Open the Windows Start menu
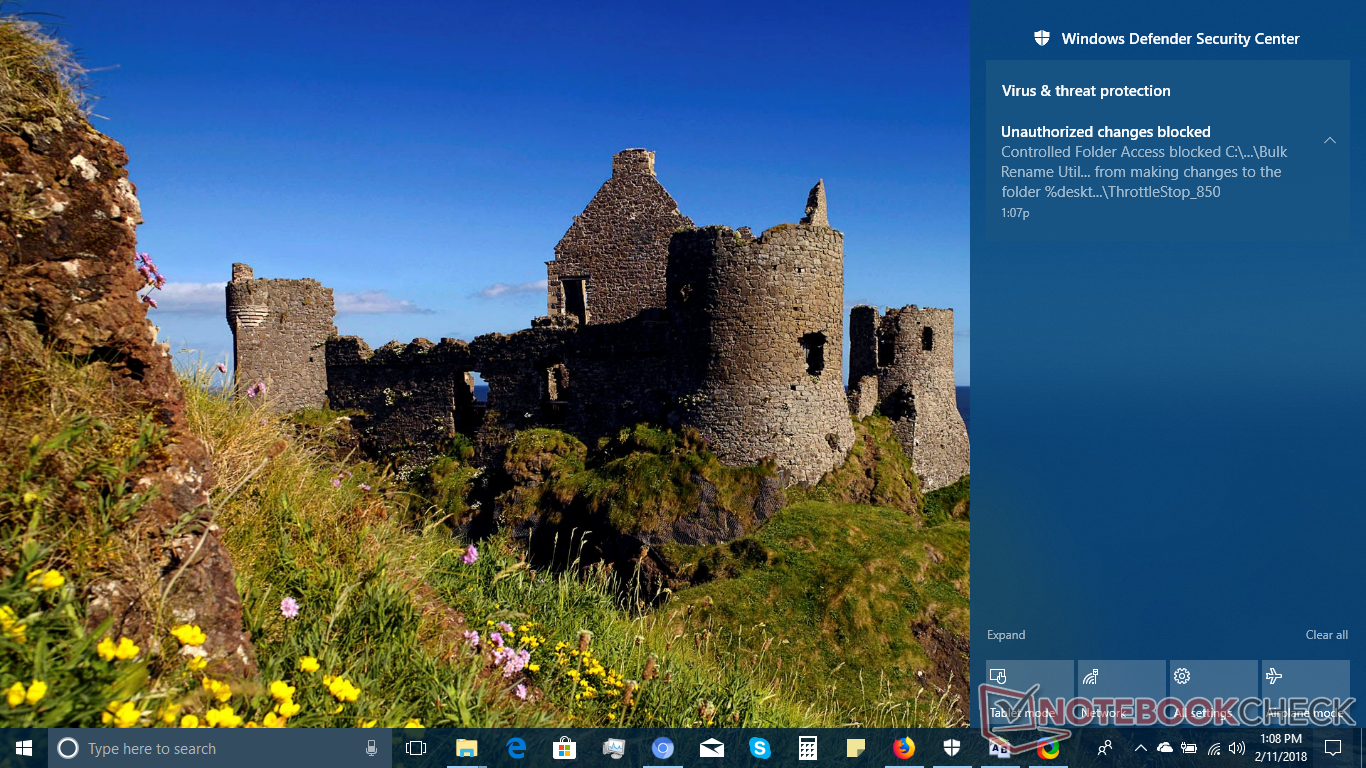This screenshot has height=768, width=1366. pyautogui.click(x=24, y=748)
